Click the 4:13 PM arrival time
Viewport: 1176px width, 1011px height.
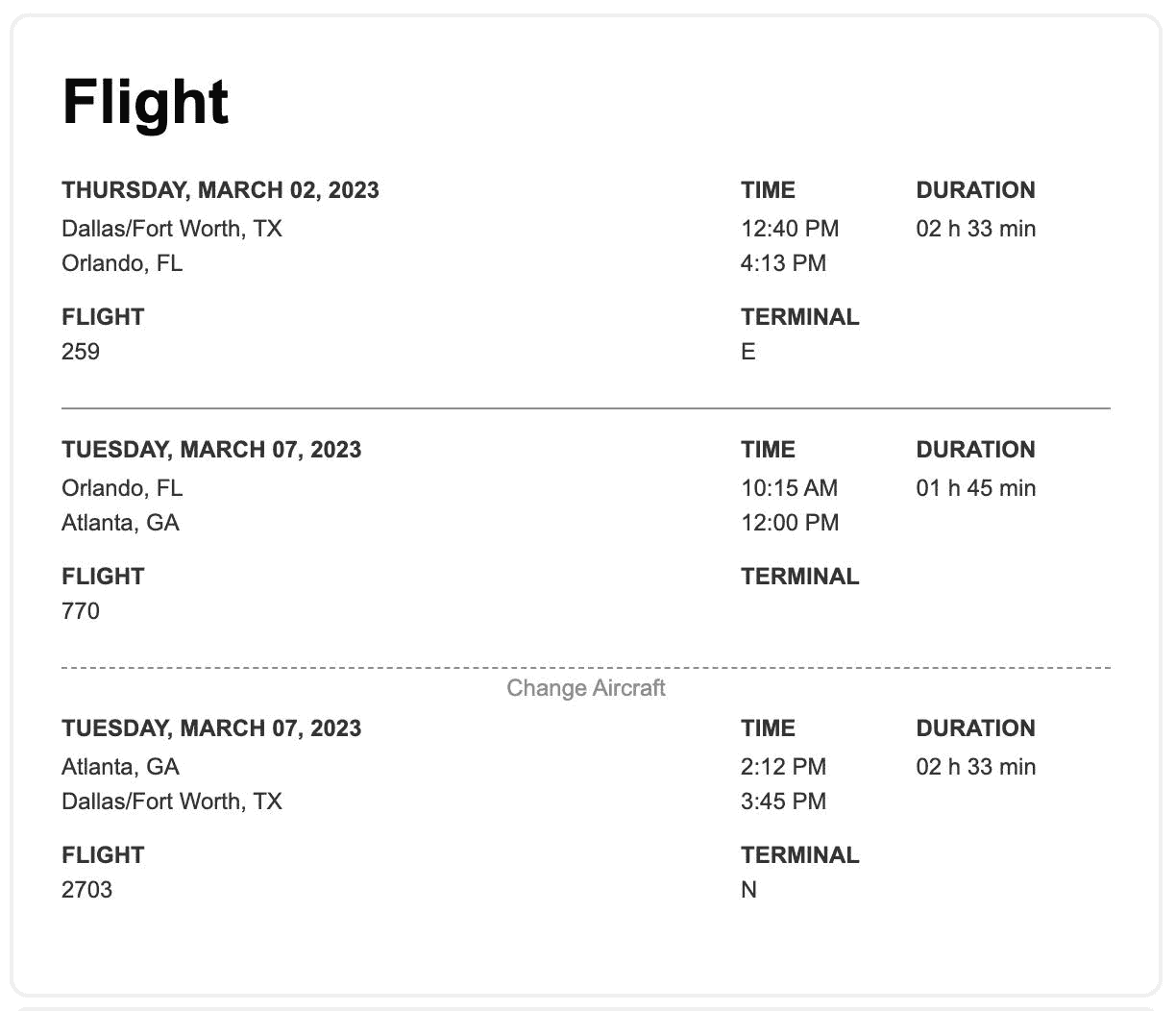point(783,263)
